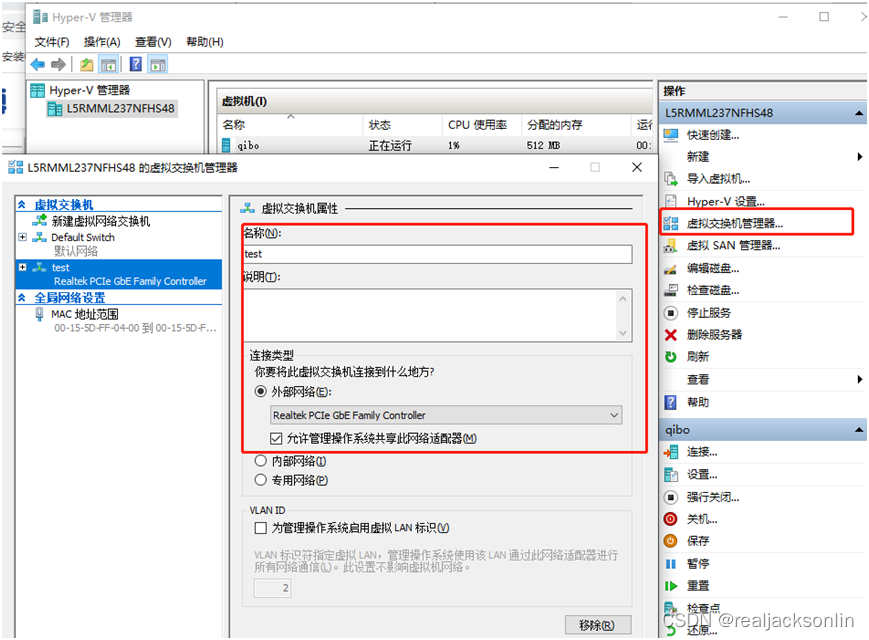Click the Inspect Disk icon
Screen dimensions: 869x640
671,290
